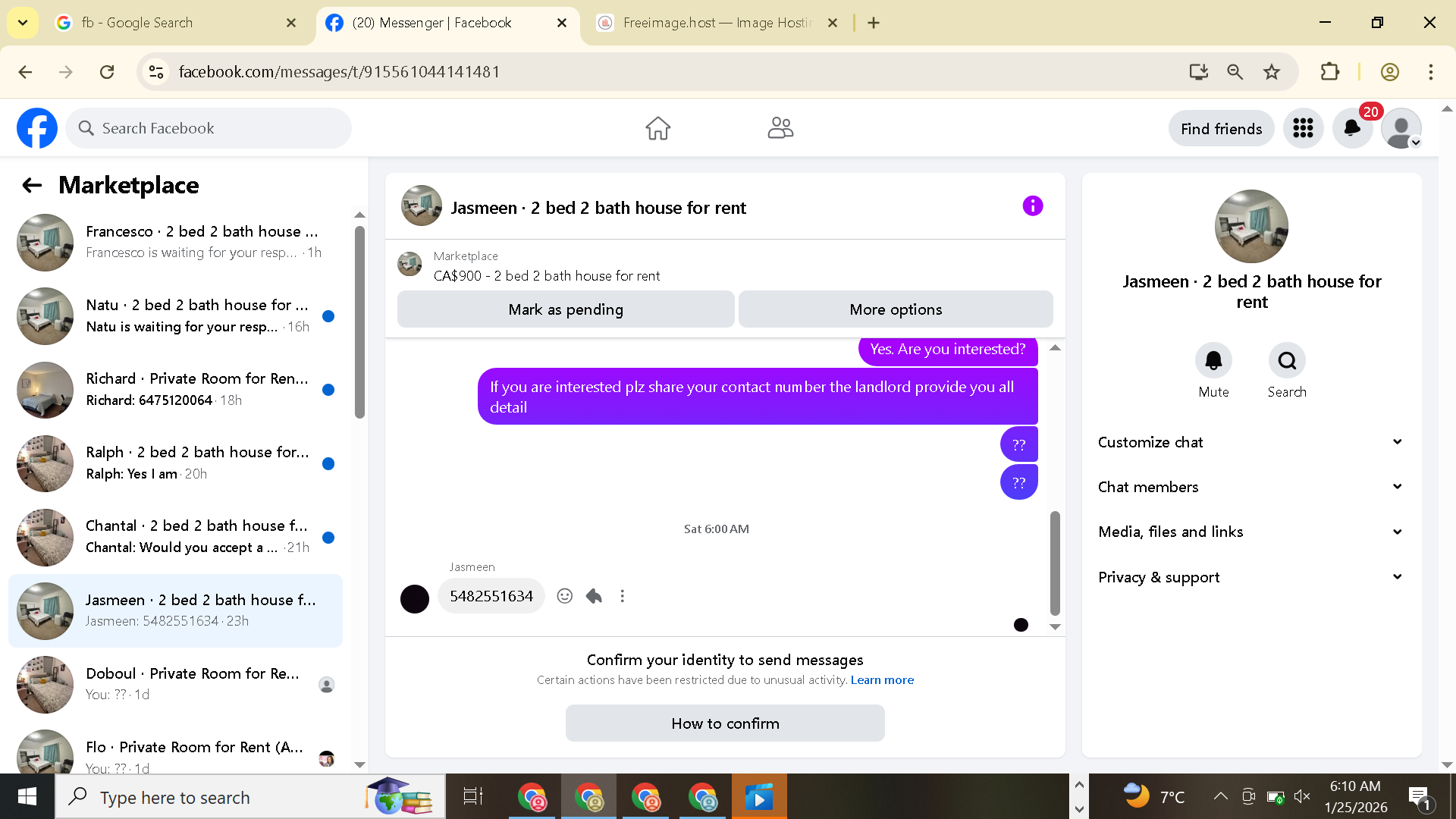Screen dimensions: 1456x819
Task: Open a new browser tab with plus
Action: [874, 23]
